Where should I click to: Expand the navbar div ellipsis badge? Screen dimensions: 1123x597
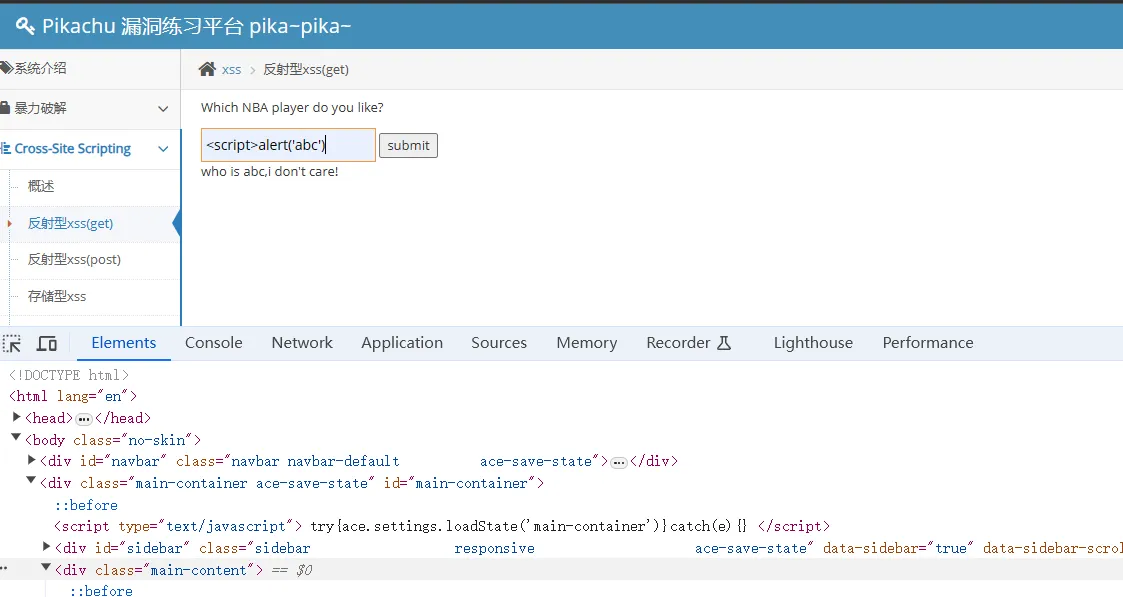pyautogui.click(x=619, y=462)
